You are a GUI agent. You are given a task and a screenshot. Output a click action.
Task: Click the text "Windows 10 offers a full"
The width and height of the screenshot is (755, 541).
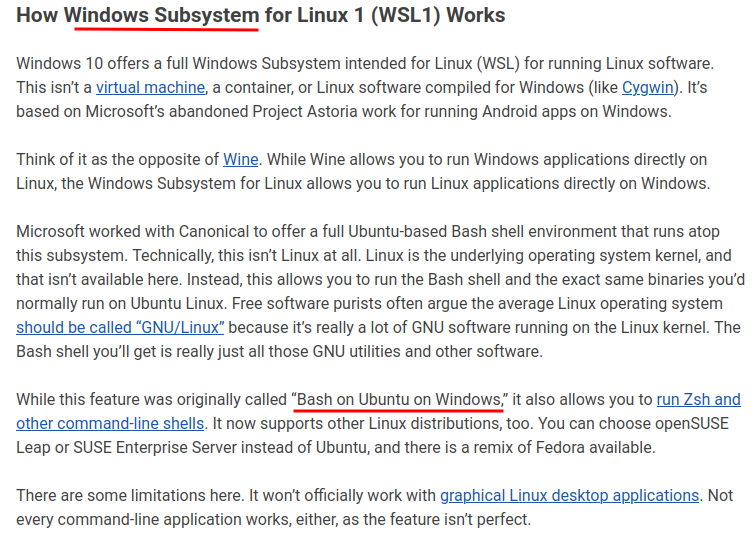[102, 64]
